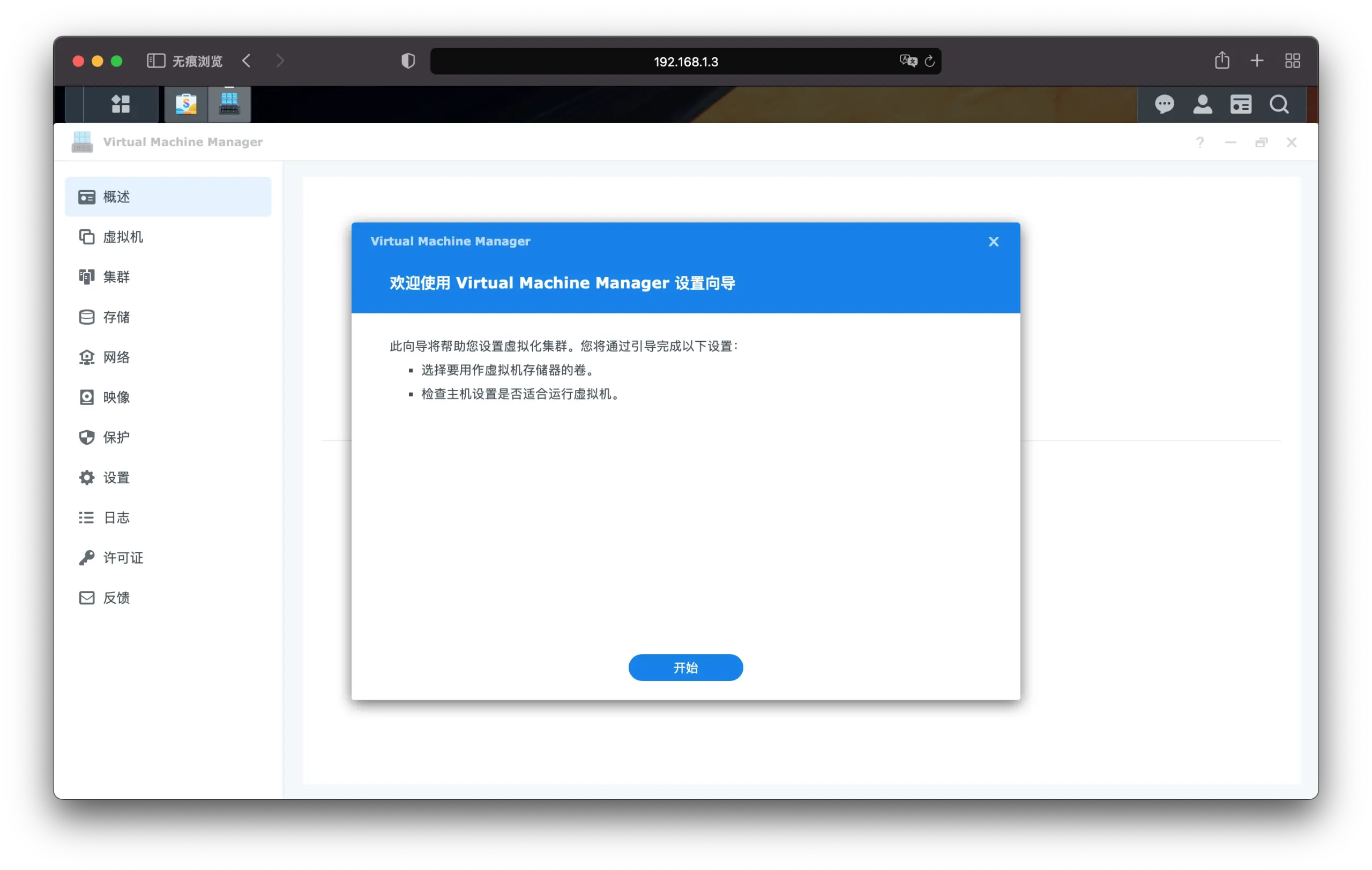Click the 存储 storage sidebar icon
This screenshot has width=1372, height=870.
click(87, 317)
